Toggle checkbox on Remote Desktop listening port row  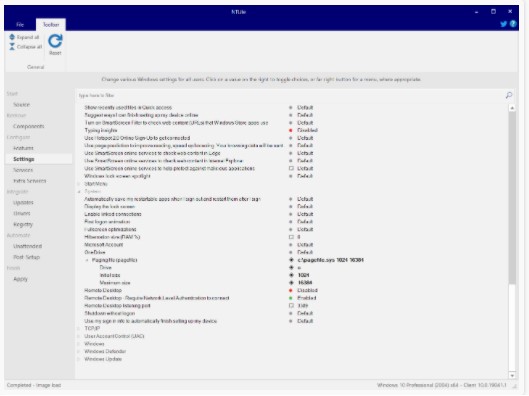tap(291, 306)
